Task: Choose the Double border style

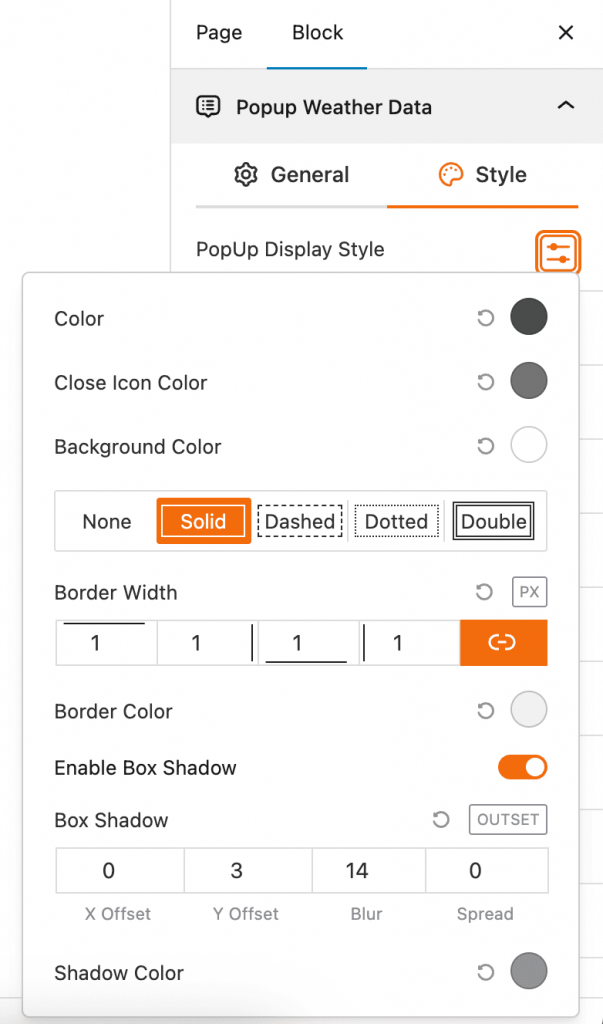Action: (x=494, y=521)
